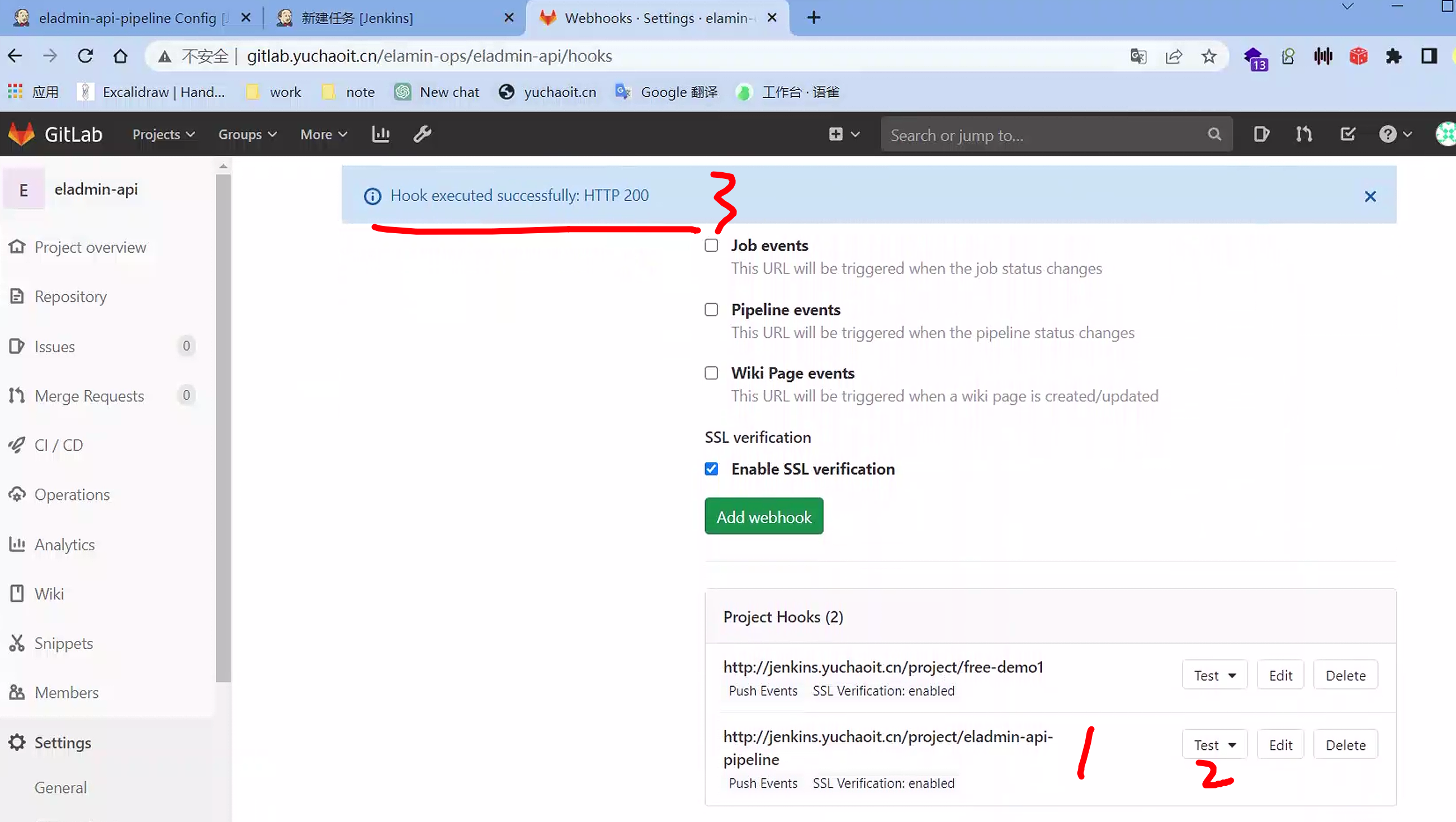Dismiss the hook executed success alert

pos(1369,196)
